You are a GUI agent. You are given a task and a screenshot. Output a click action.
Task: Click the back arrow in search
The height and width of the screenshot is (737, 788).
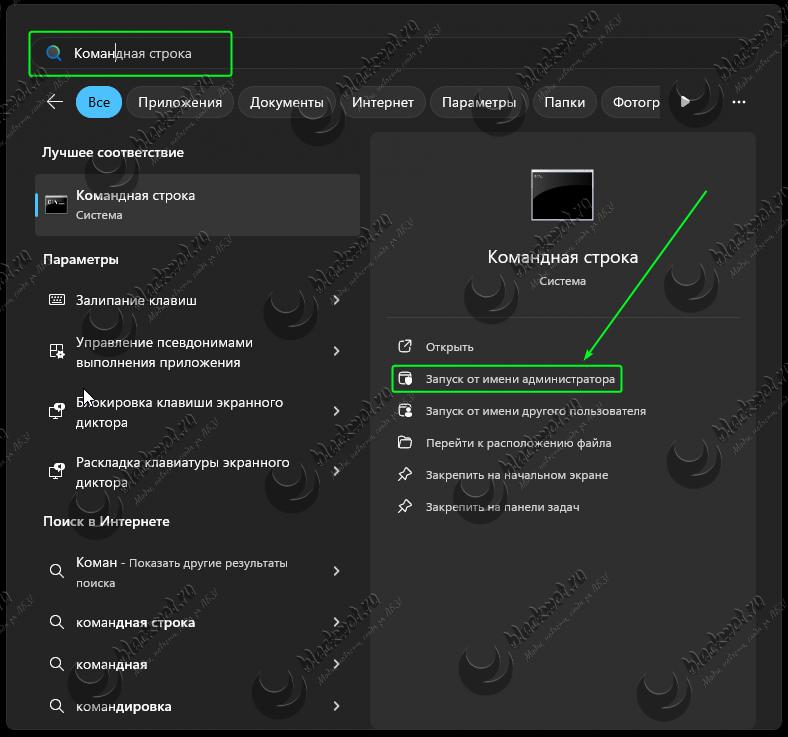point(55,102)
